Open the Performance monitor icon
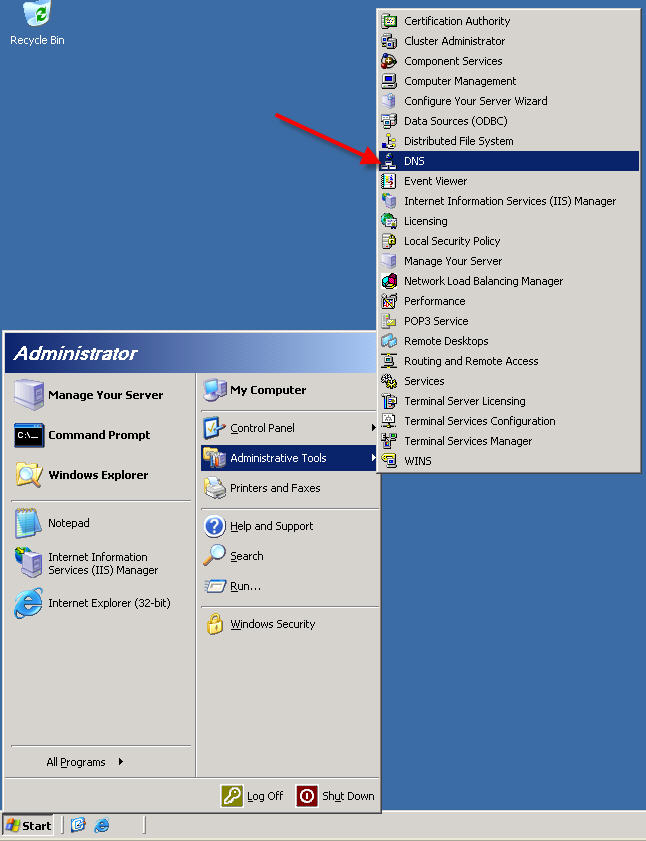Image resolution: width=646 pixels, height=841 pixels. [x=389, y=301]
